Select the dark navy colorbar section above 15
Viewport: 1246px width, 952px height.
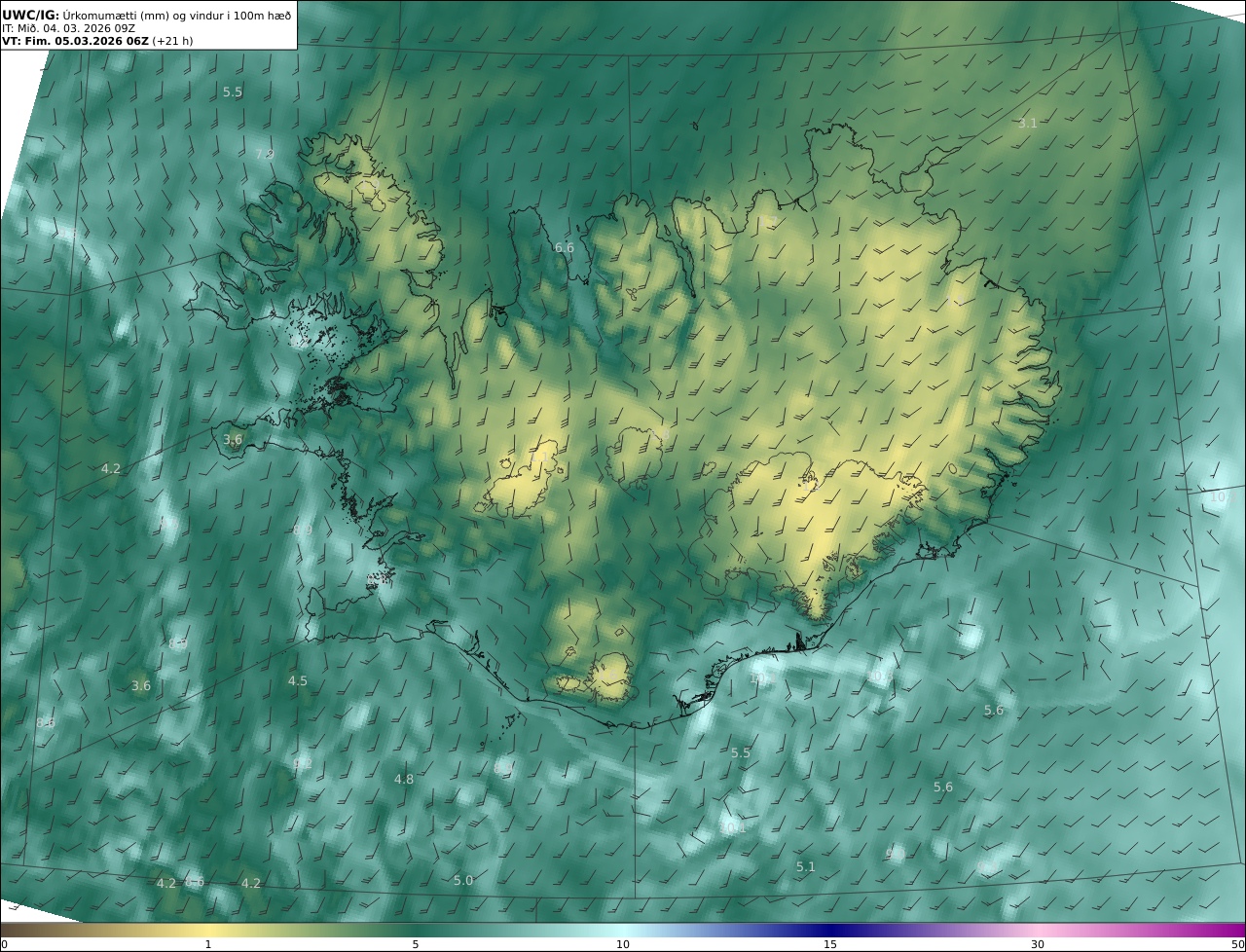[830, 930]
